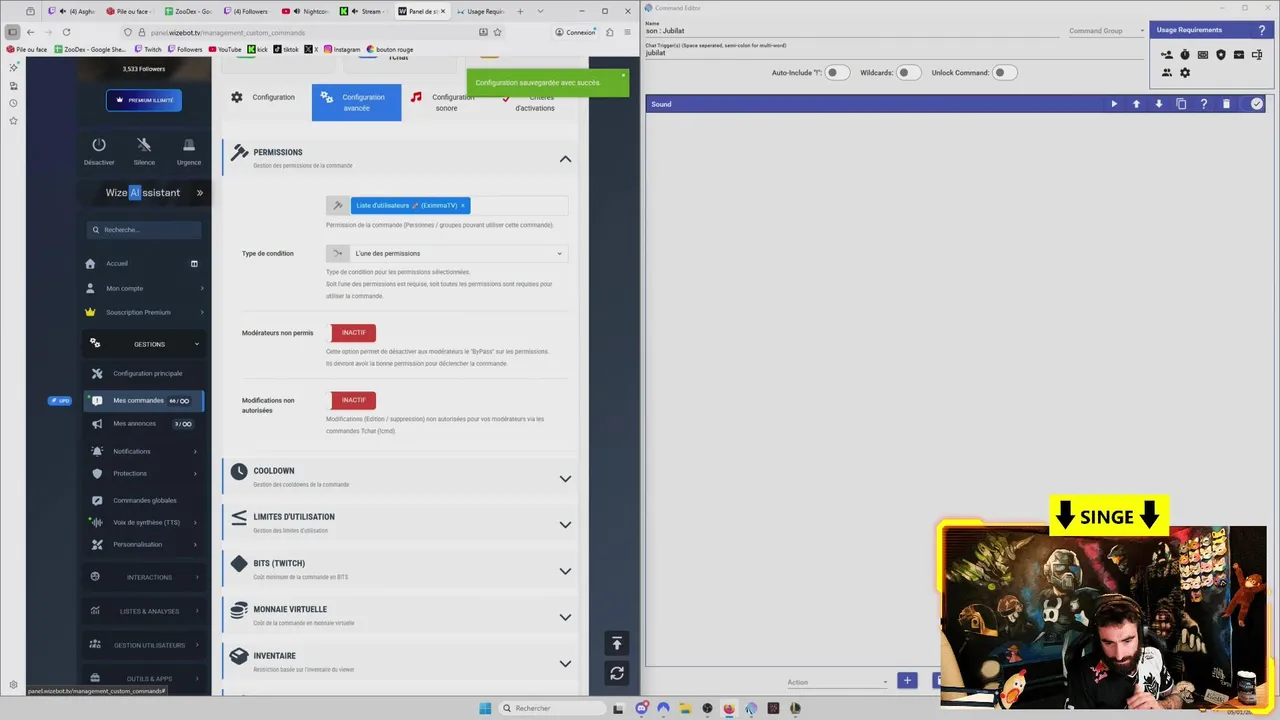Toggle Modifications non autorisées INACTIF button

(353, 400)
